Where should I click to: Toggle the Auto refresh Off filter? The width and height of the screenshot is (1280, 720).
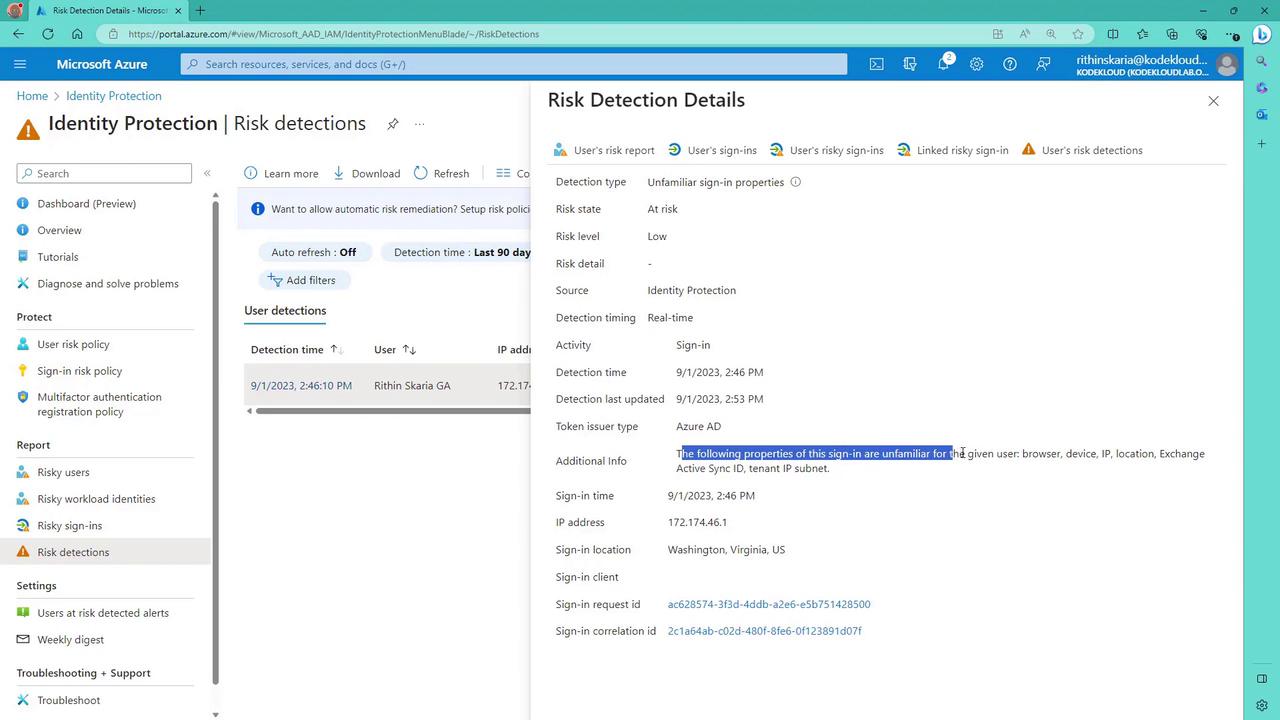point(313,252)
